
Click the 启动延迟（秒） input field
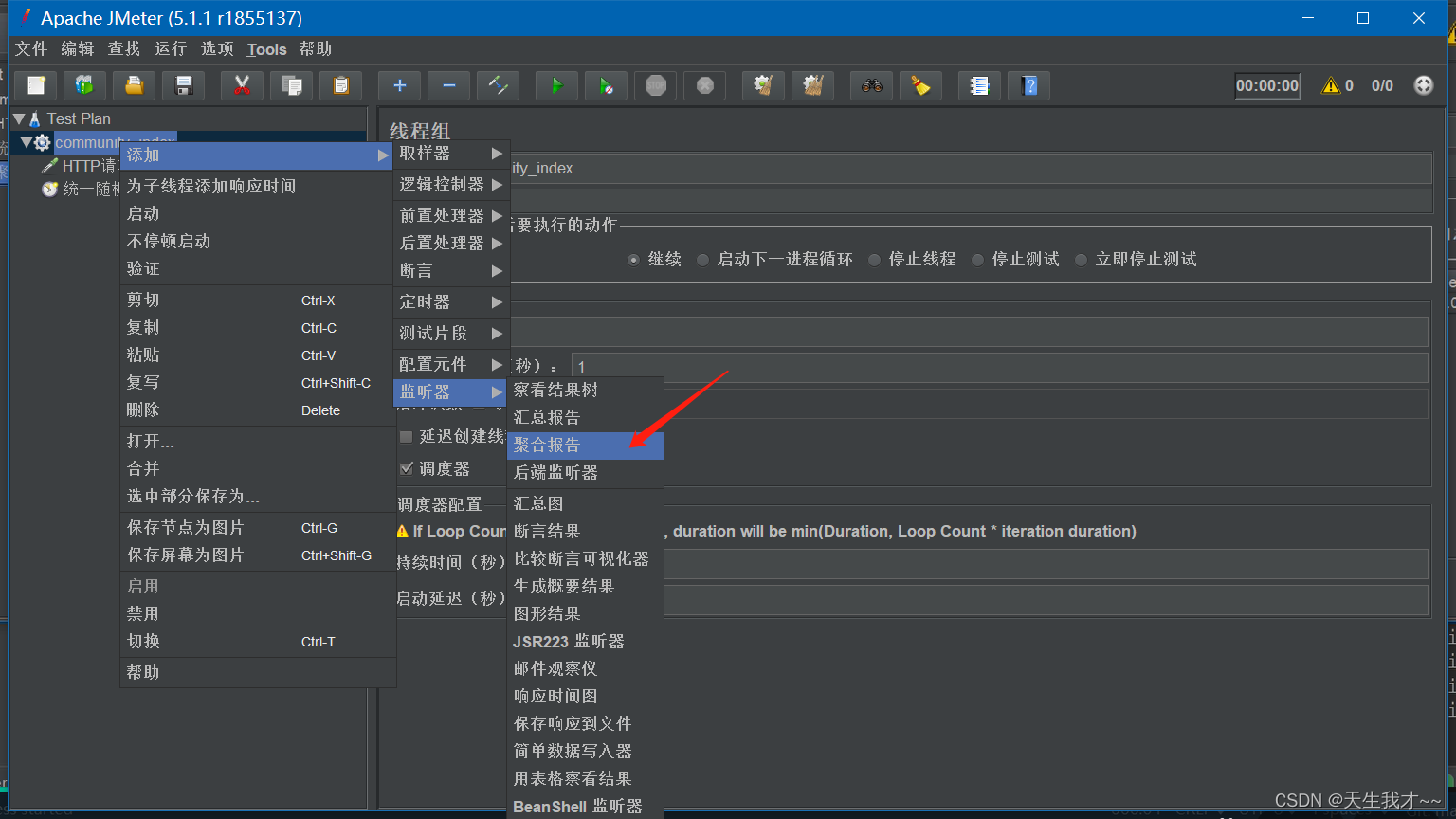tap(1046, 599)
